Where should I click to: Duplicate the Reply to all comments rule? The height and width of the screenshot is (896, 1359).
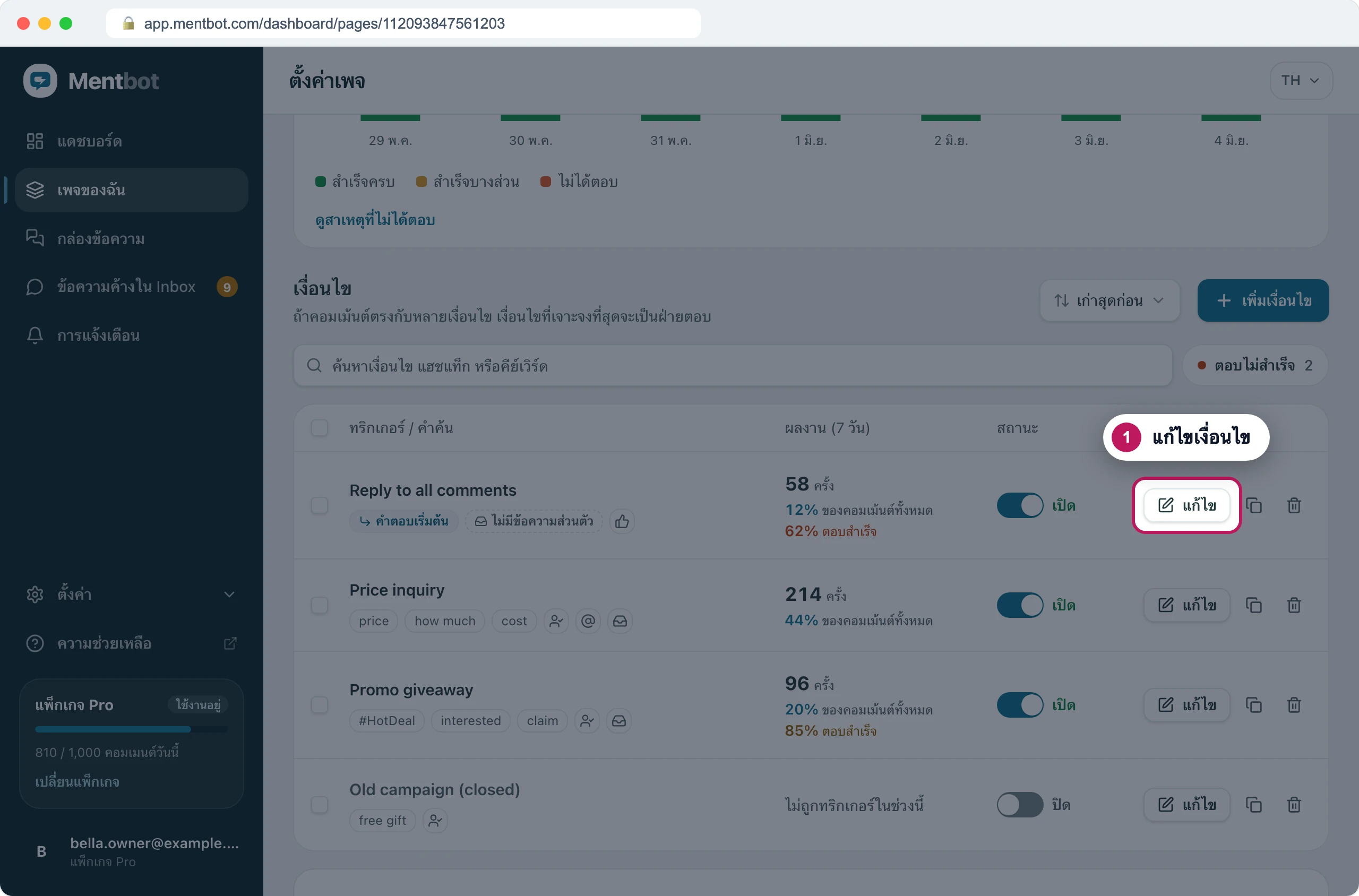(x=1253, y=505)
